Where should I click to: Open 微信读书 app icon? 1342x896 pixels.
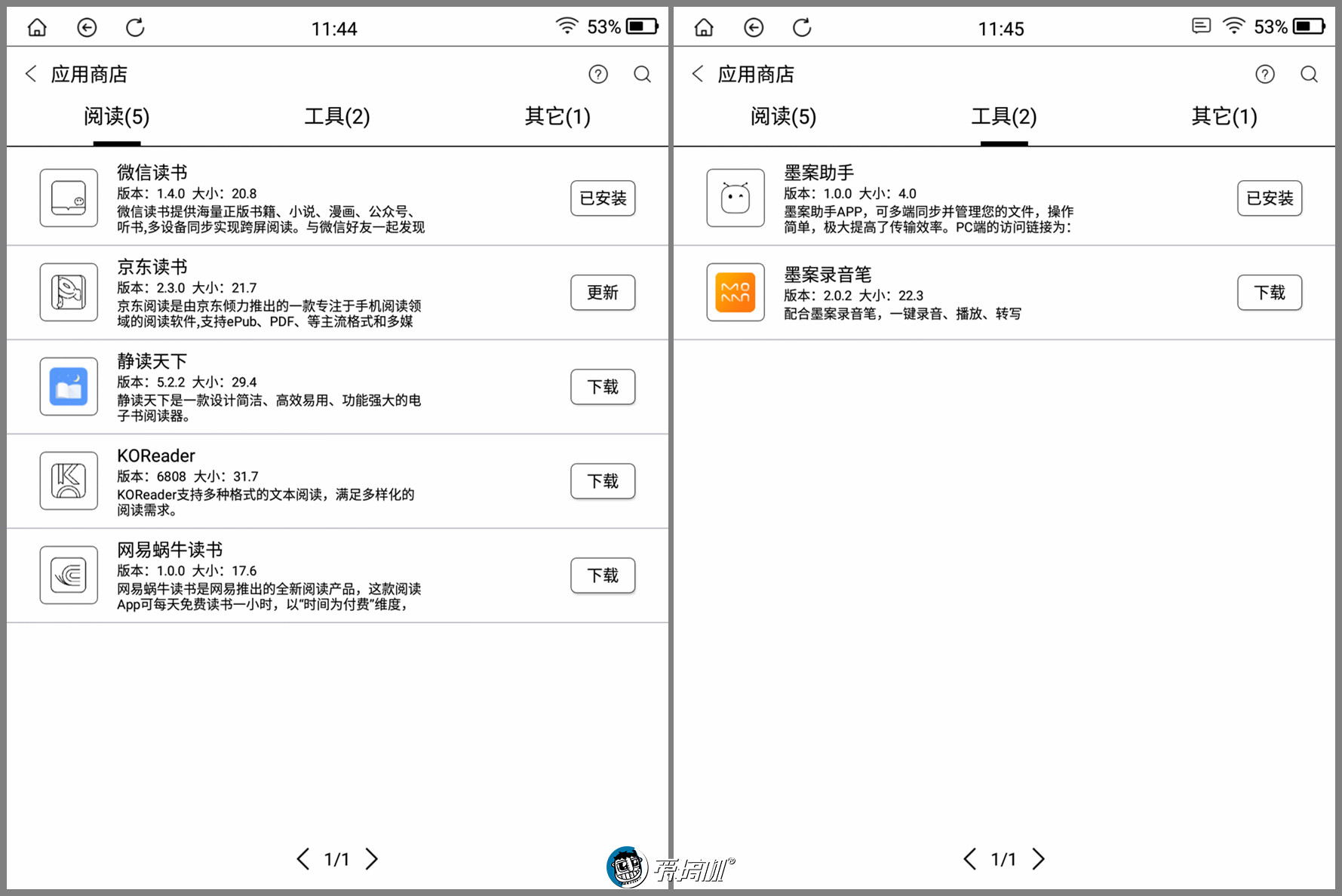tap(69, 198)
